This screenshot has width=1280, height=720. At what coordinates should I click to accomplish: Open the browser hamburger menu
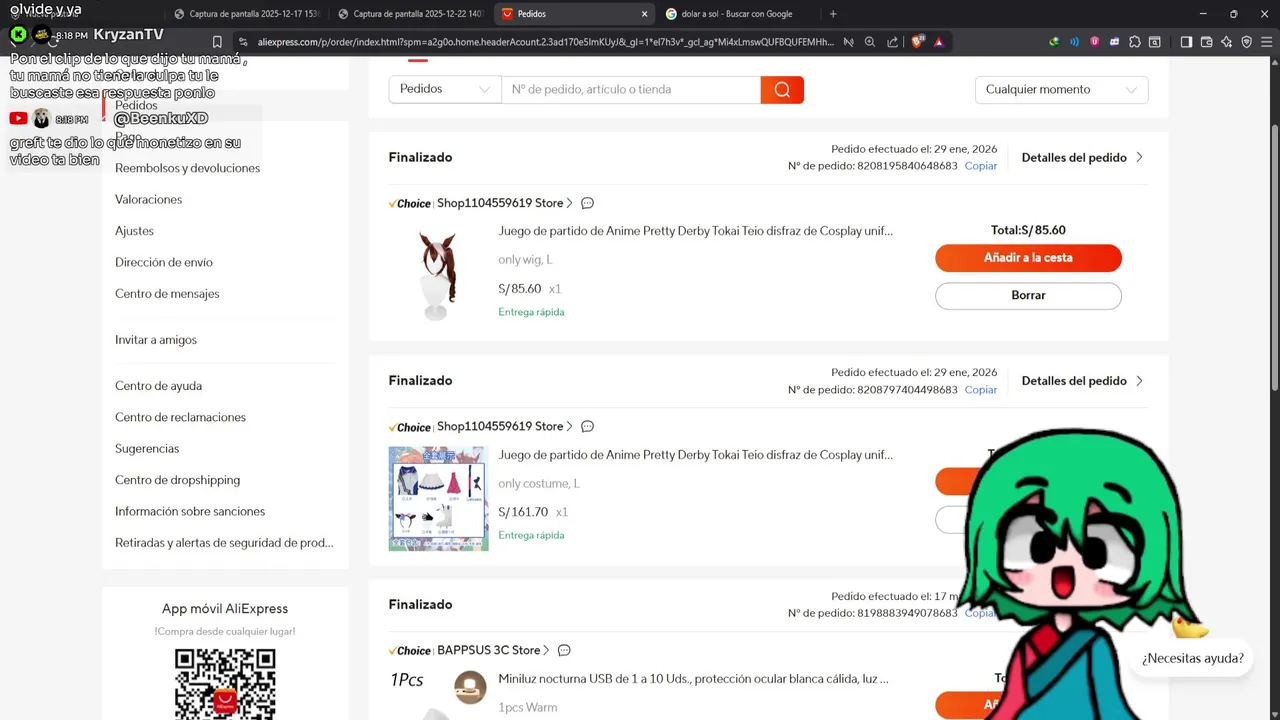1265,42
